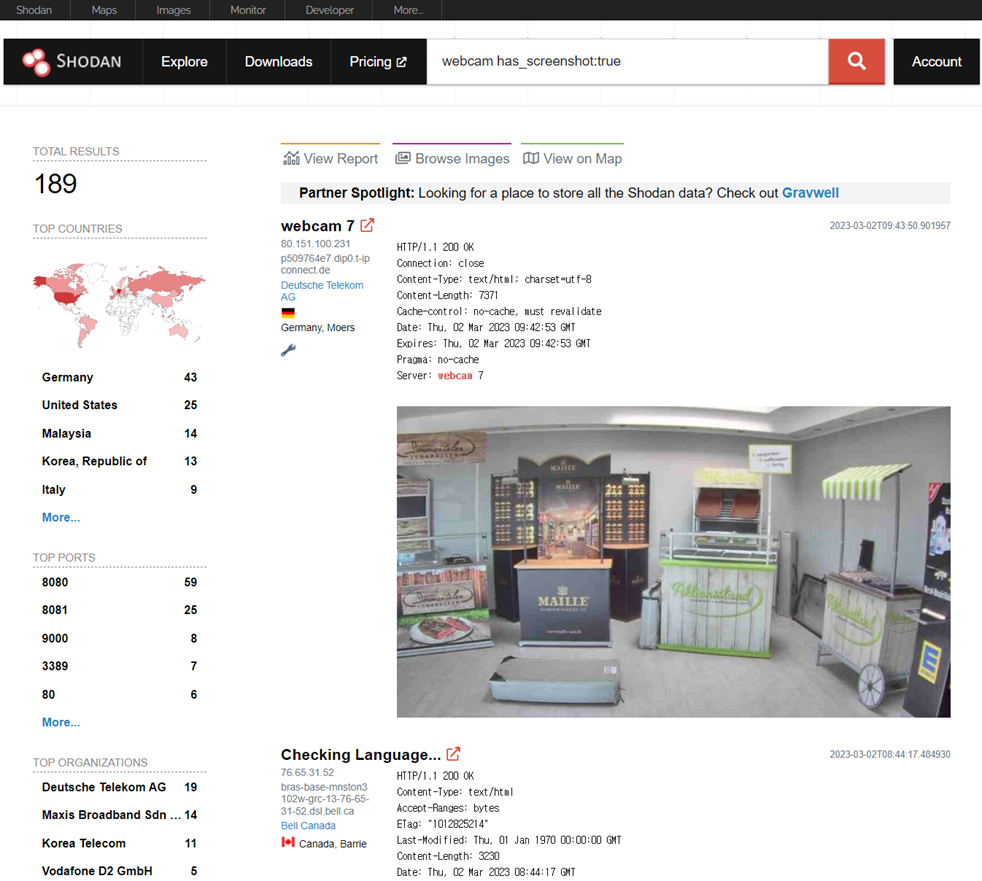Filter by organization Vodafone D2 GmbH
Screen dimensions: 982x881
[119, 871]
